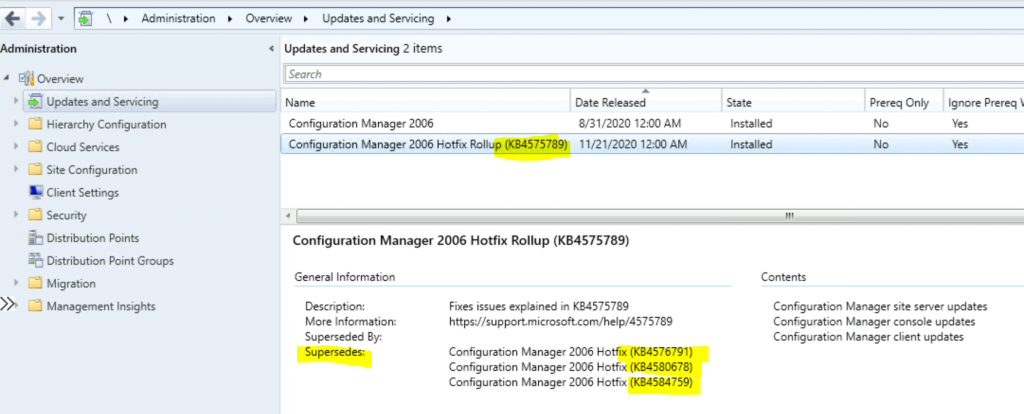The width and height of the screenshot is (1024, 414).
Task: Click superseded Hotfix KB4576791 entry
Action: (570, 353)
